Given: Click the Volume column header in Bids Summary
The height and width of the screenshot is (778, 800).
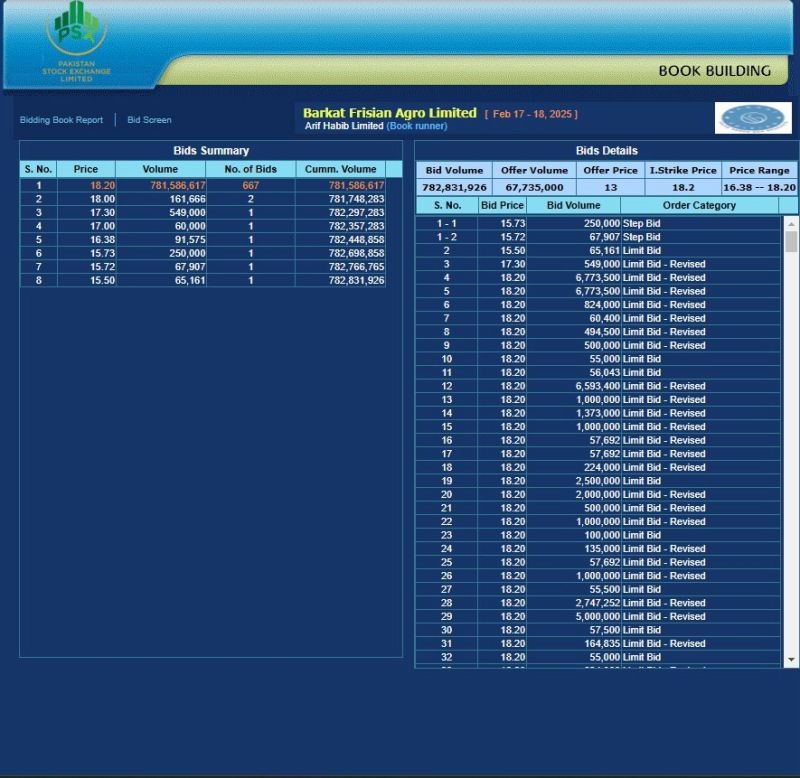Looking at the screenshot, I should click(x=160, y=169).
